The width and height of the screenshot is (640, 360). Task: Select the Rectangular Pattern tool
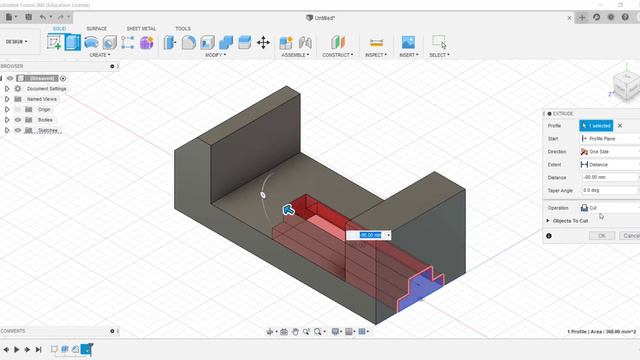click(127, 42)
